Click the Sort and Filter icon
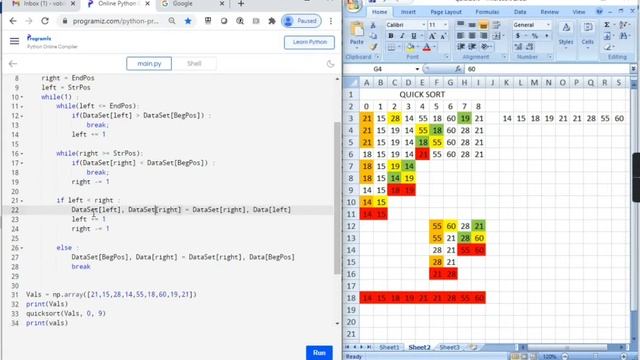 (x=624, y=25)
